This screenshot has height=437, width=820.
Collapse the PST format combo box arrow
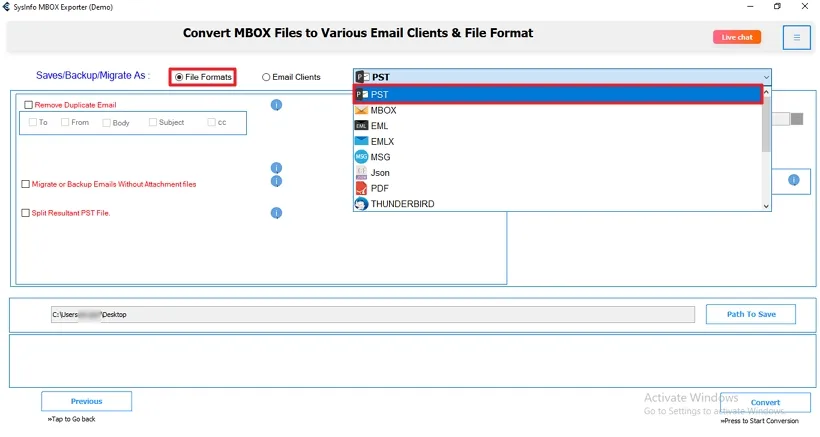point(766,77)
